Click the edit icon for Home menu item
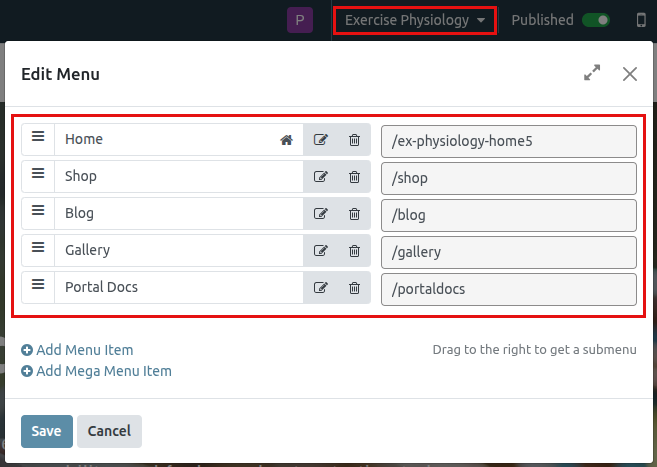 321,140
